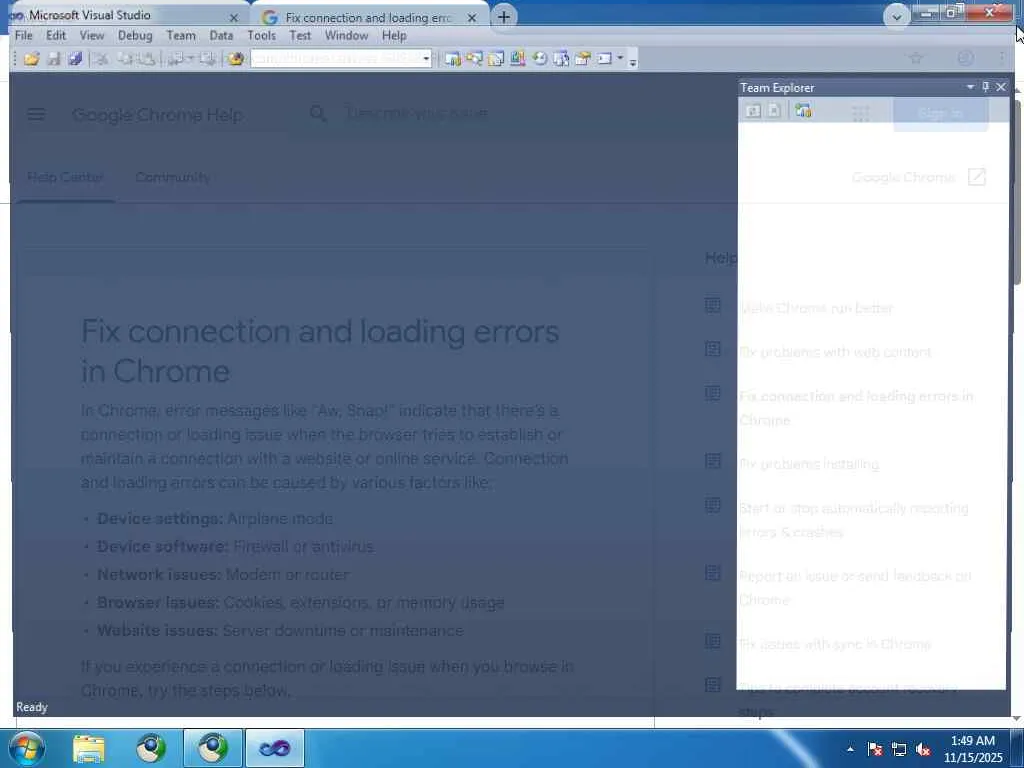Open the Tools menu
This screenshot has height=768, width=1024.
pos(262,35)
